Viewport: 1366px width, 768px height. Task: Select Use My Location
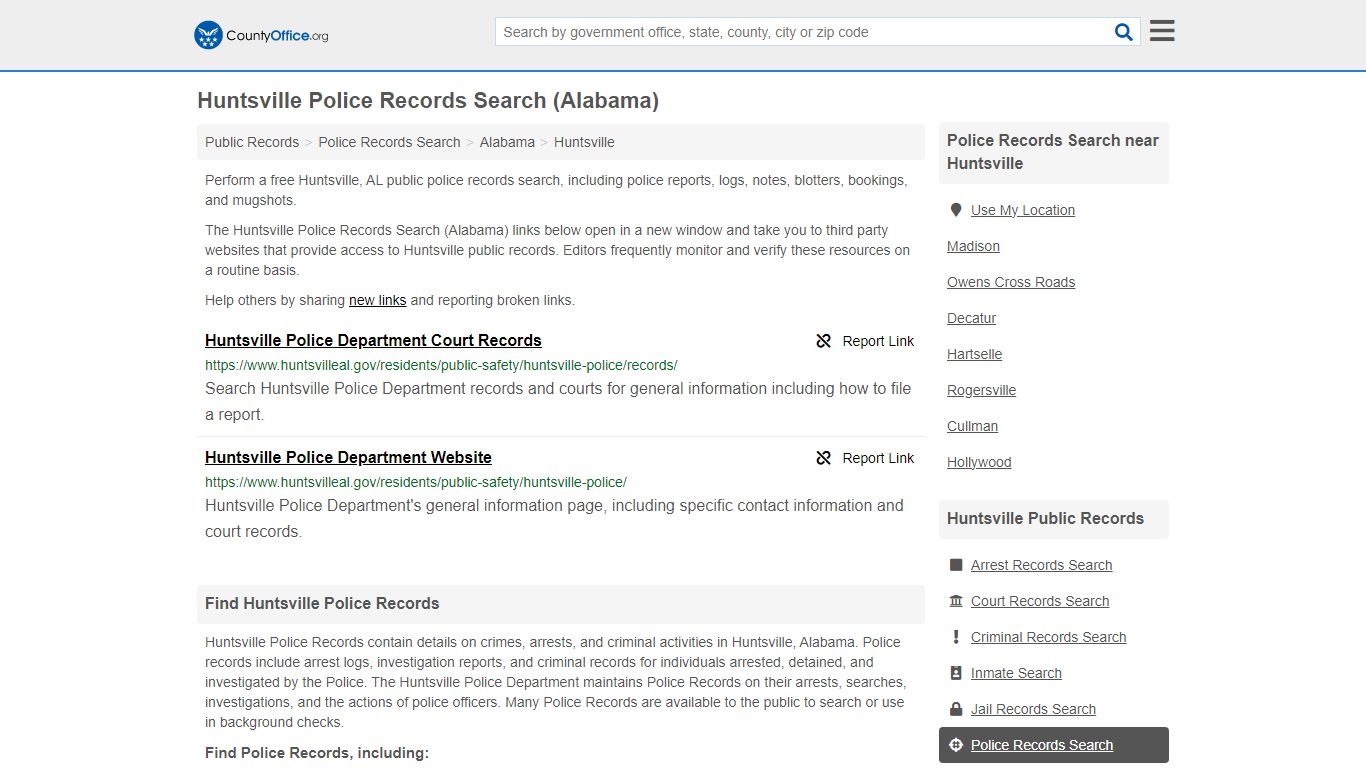pyautogui.click(x=1023, y=210)
